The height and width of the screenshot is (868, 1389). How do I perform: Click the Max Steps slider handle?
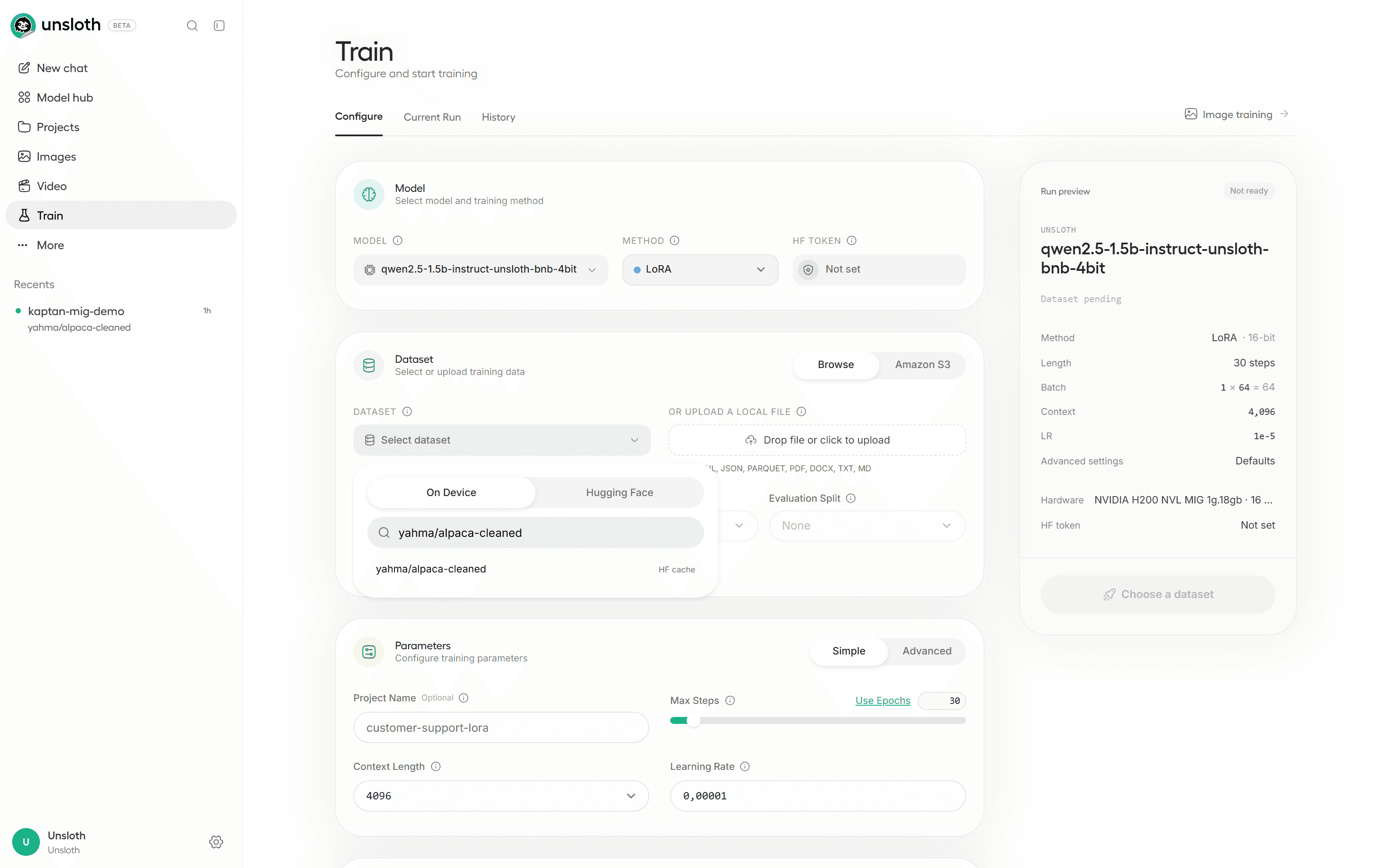[693, 720]
